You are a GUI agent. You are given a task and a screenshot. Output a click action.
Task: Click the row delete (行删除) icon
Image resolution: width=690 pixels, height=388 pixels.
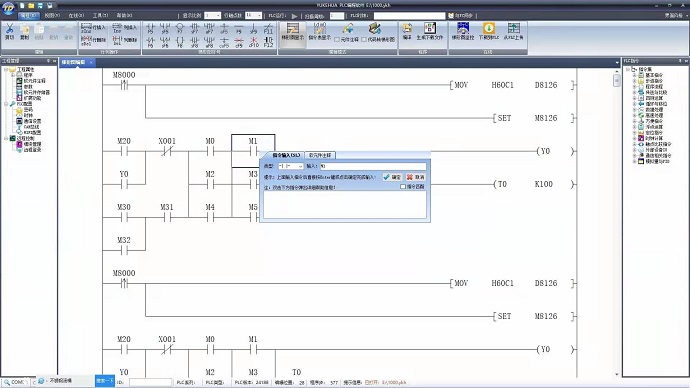(x=86, y=40)
